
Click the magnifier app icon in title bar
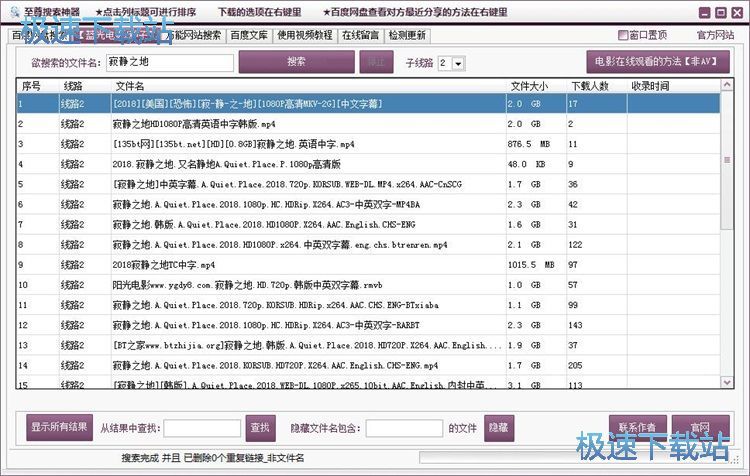[15, 11]
